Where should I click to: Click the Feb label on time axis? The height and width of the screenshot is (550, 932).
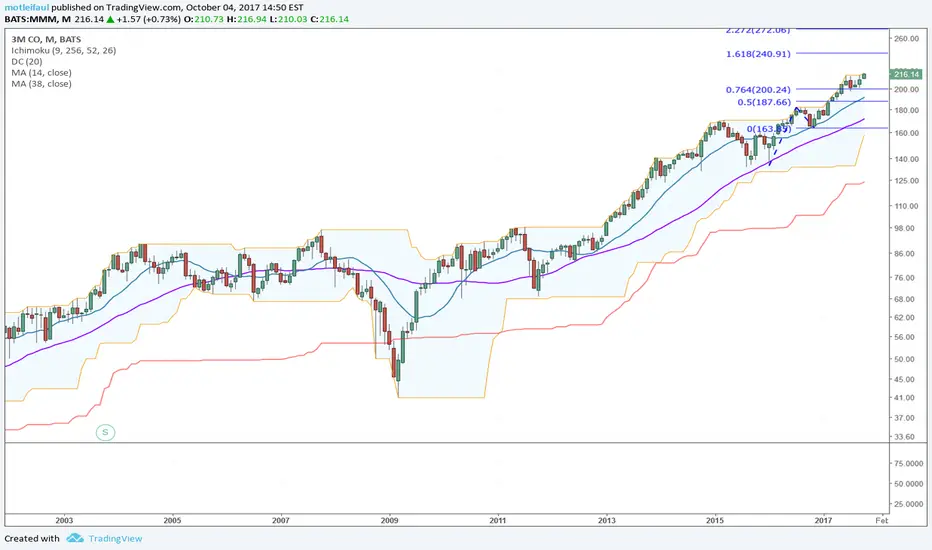[882, 521]
